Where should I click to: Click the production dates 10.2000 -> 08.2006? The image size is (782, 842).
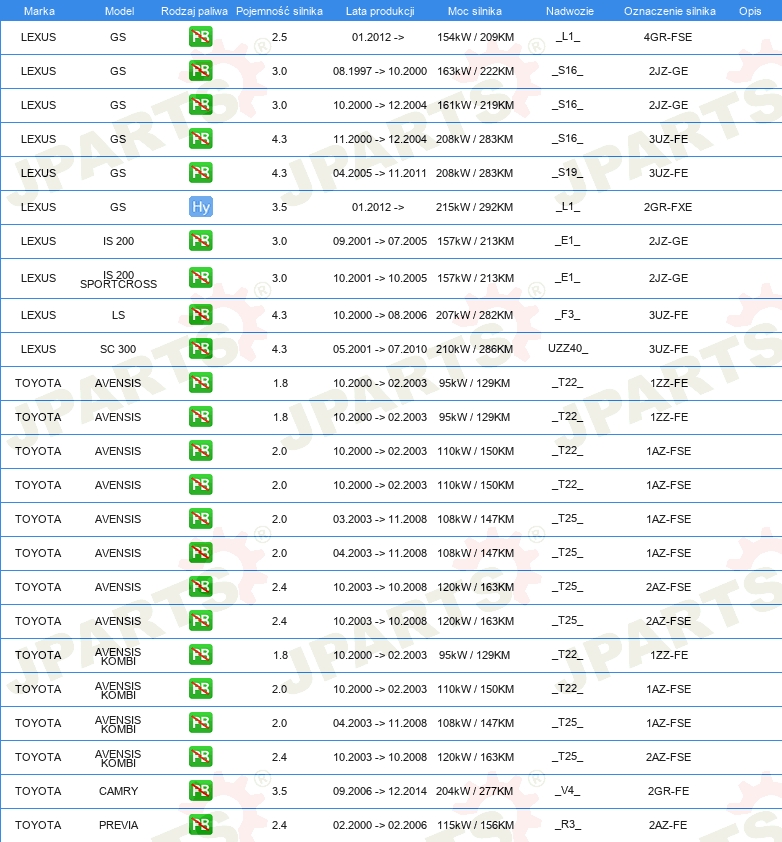[x=380, y=315]
